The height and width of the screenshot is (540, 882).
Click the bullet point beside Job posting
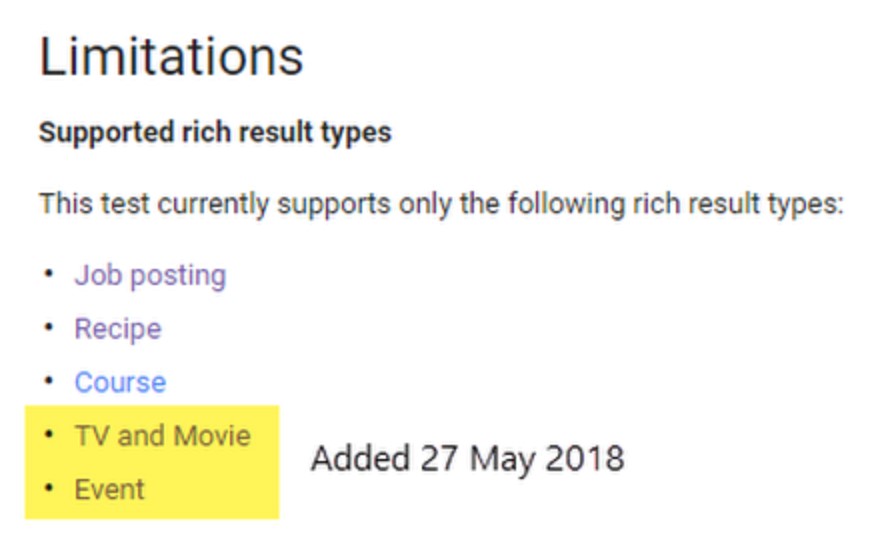pyautogui.click(x=47, y=274)
